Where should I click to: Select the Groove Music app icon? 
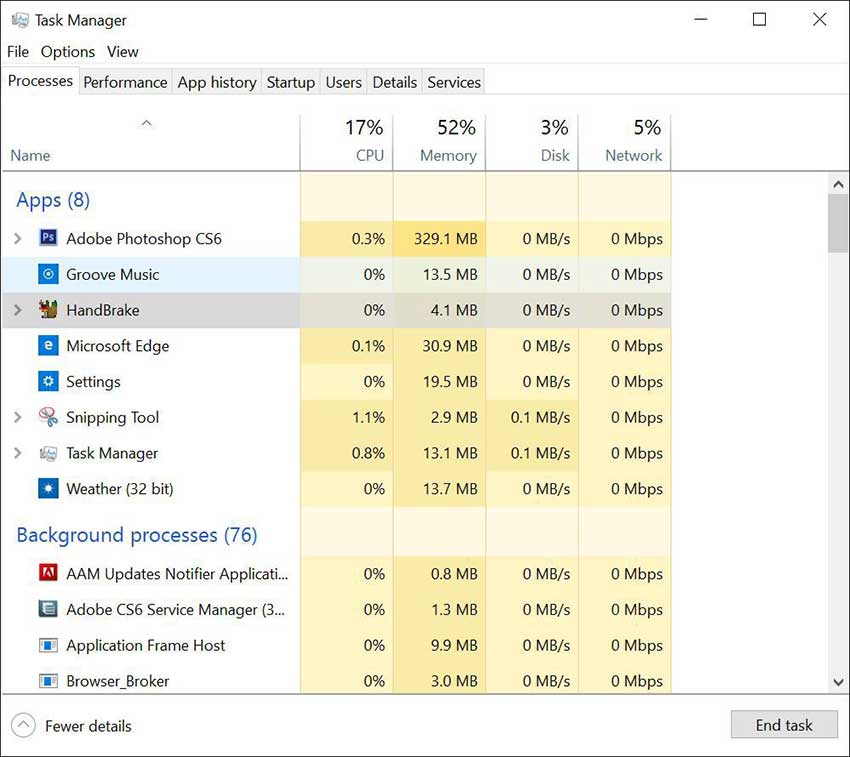pos(48,274)
